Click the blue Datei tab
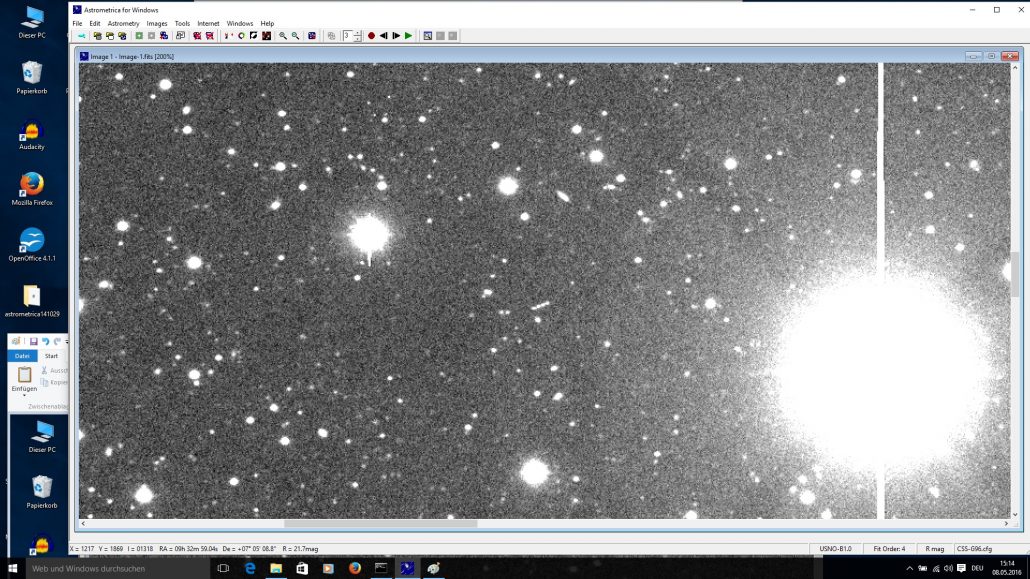Screen dimensions: 1030x579 click(x=22, y=356)
